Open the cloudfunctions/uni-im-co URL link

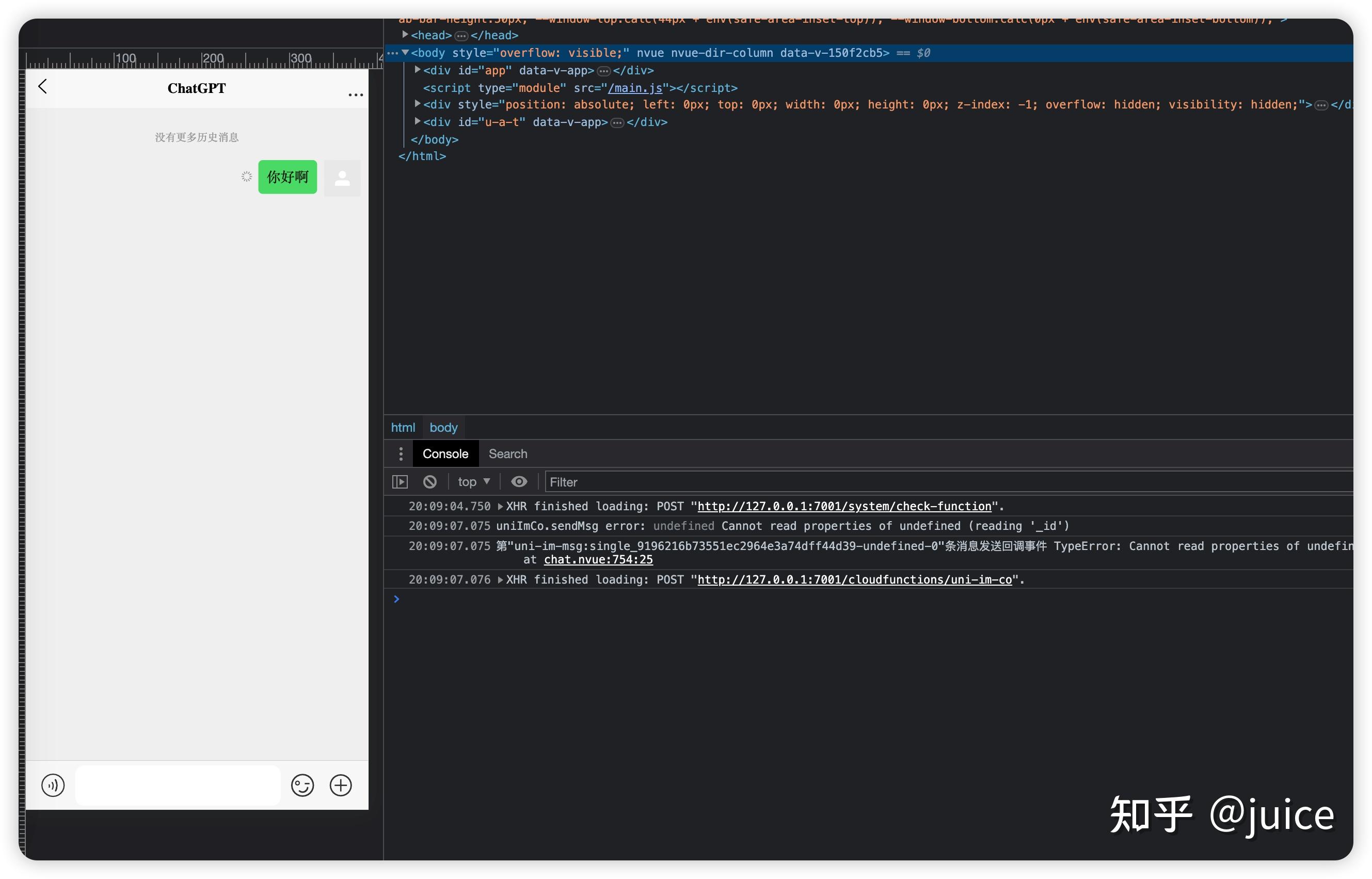click(x=854, y=579)
